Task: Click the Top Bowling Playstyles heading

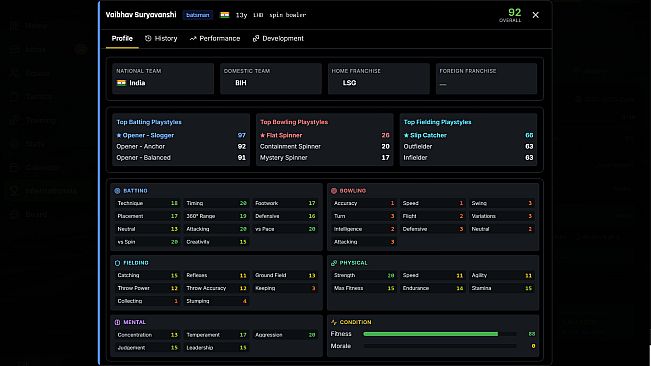Action: [294, 122]
